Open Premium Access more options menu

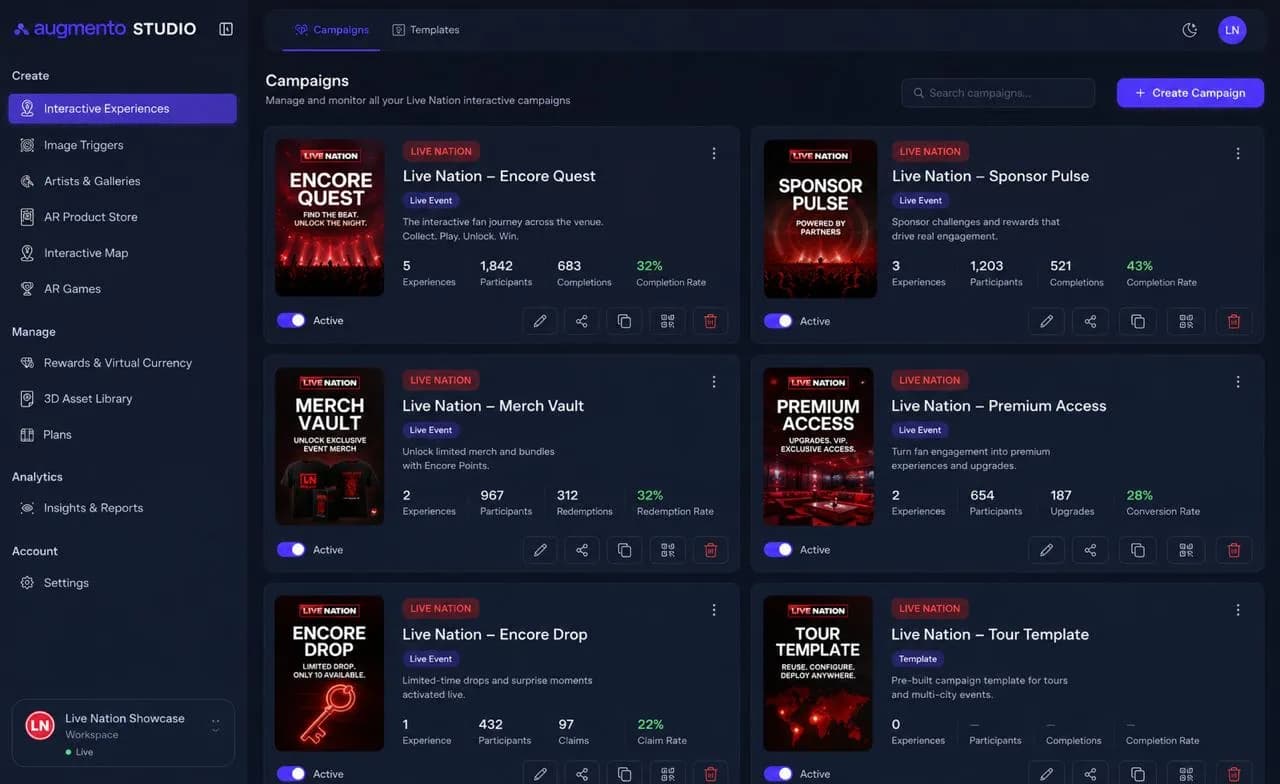(x=1238, y=381)
